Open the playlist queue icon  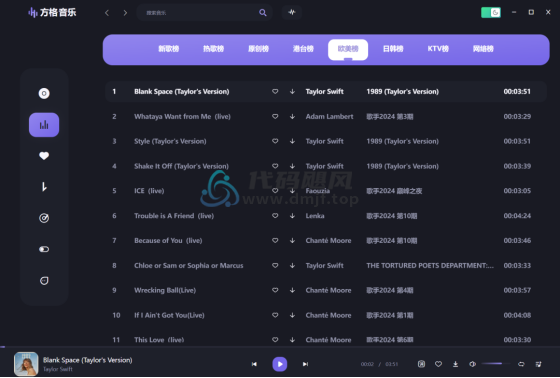[539, 364]
